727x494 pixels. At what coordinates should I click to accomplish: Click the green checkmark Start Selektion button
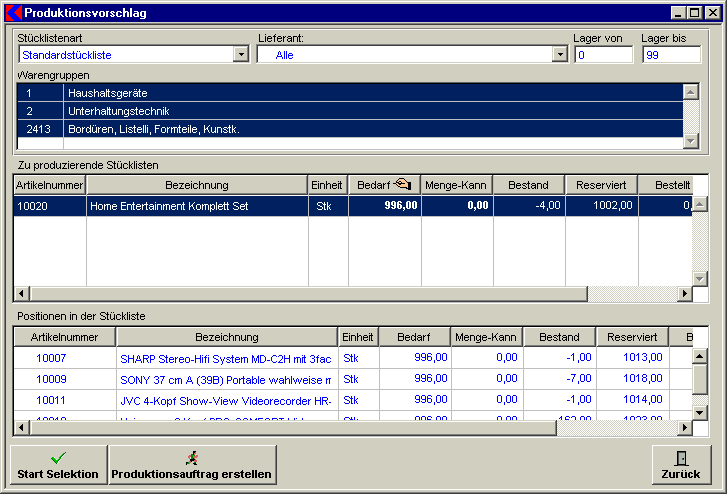(58, 464)
